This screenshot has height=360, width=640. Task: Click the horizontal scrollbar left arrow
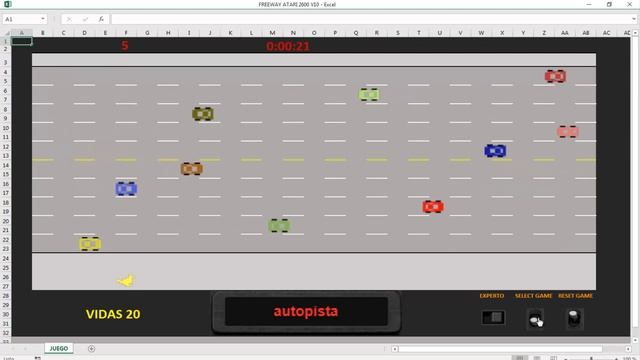(395, 349)
